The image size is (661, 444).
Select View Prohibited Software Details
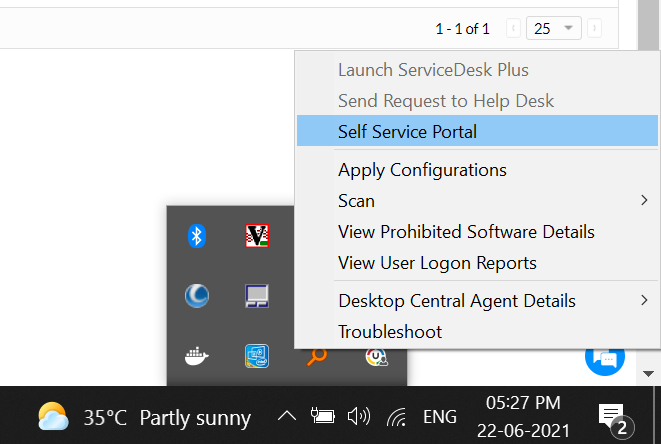coord(477,232)
